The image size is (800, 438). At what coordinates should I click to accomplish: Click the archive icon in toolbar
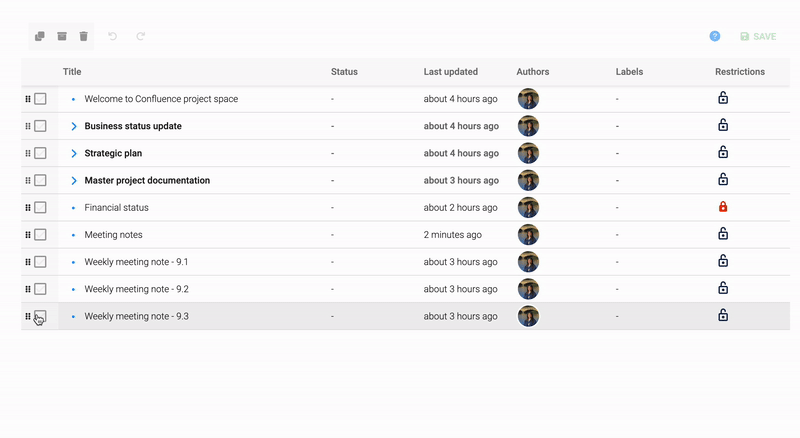click(62, 36)
